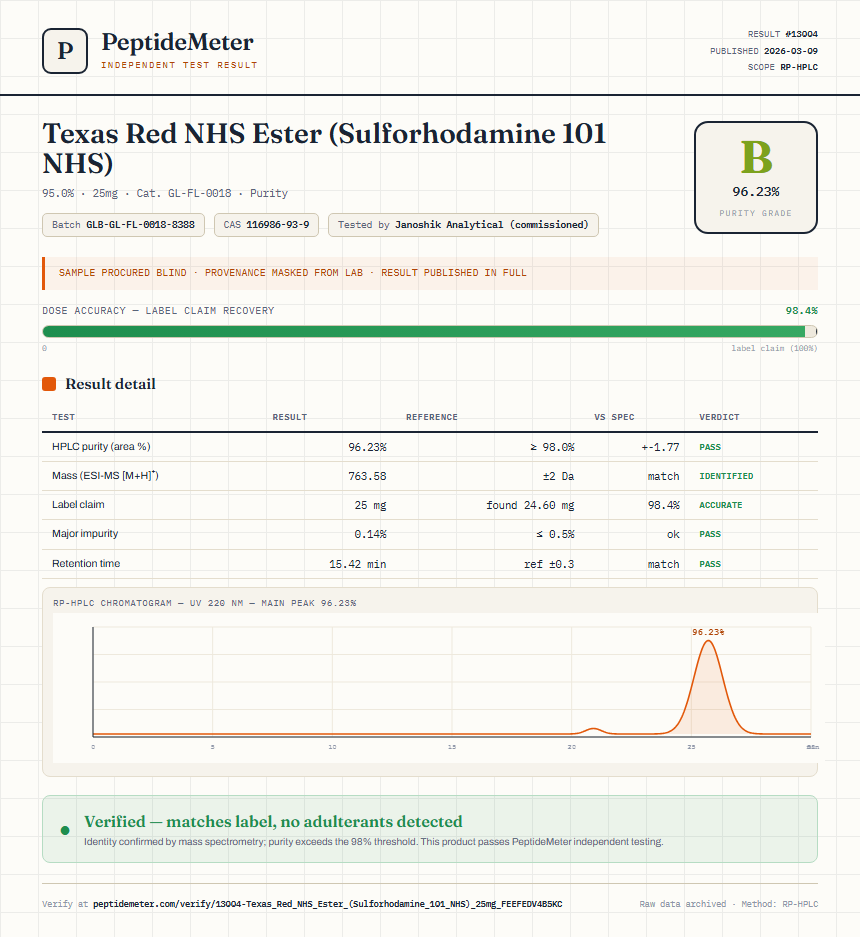The image size is (860, 937).
Task: Open the peptidemeter.com verify link
Action: tap(328, 904)
